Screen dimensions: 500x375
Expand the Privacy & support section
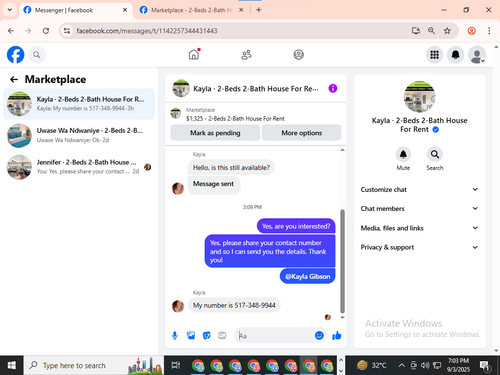click(x=419, y=247)
